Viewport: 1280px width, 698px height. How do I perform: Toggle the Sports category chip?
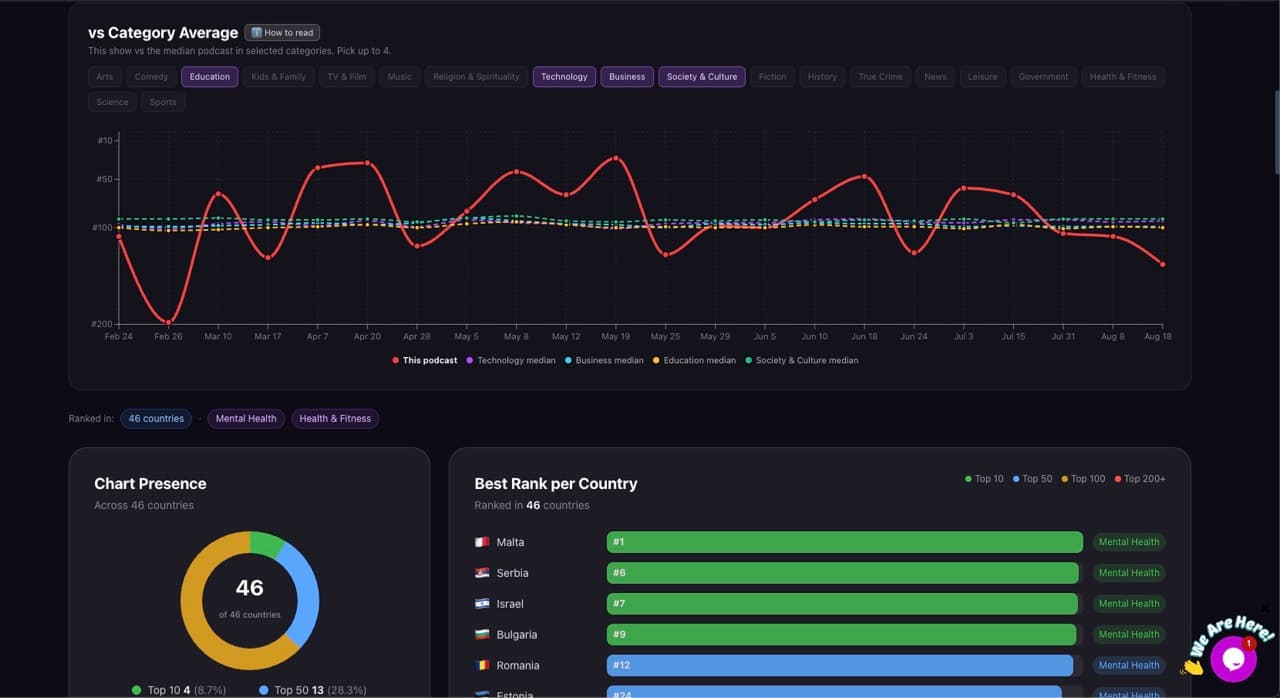tap(163, 102)
